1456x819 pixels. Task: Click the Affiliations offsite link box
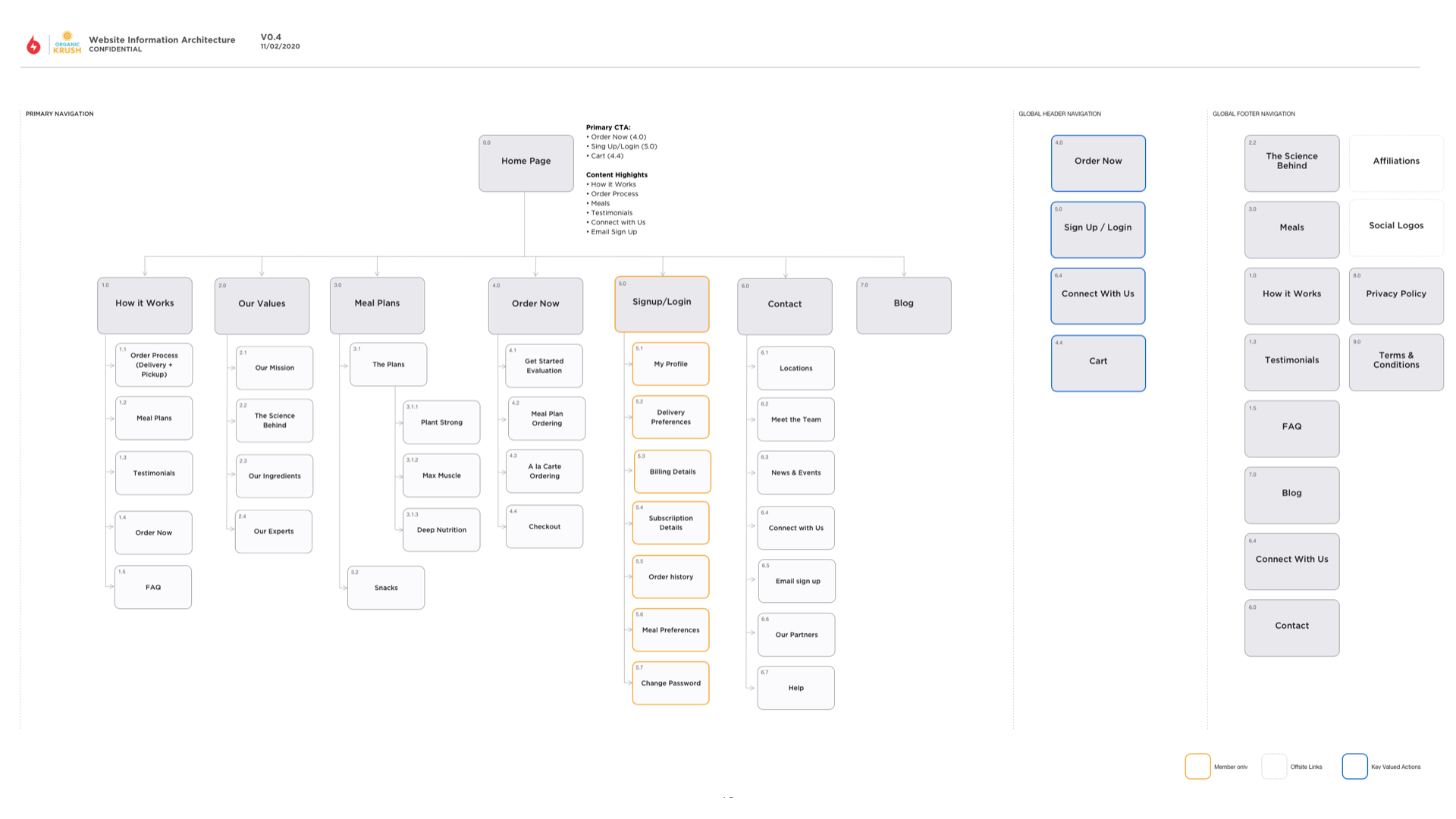pyautogui.click(x=1395, y=162)
